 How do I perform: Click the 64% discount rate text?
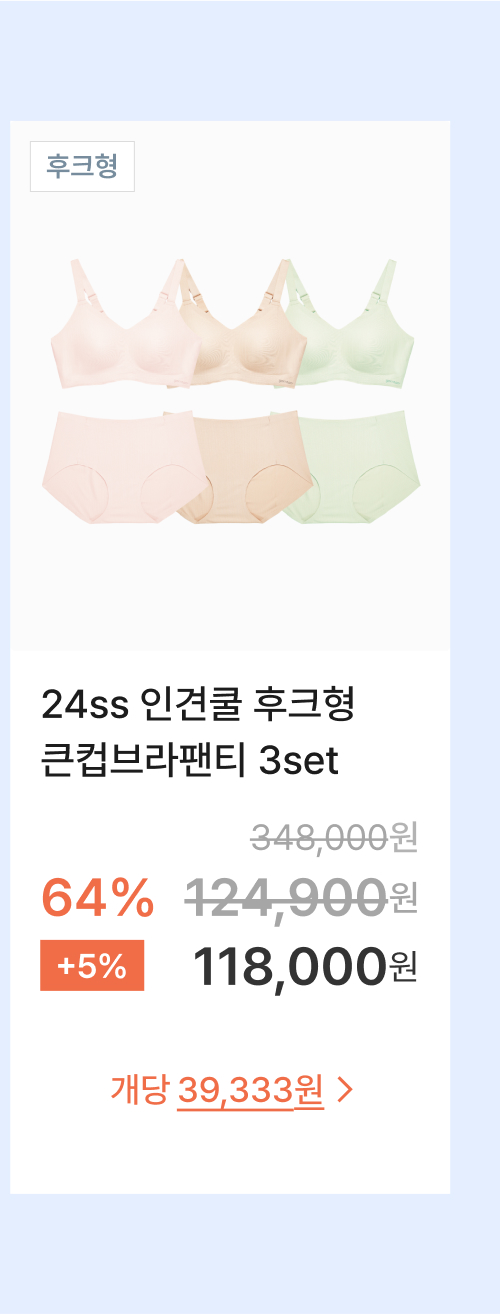point(97,897)
